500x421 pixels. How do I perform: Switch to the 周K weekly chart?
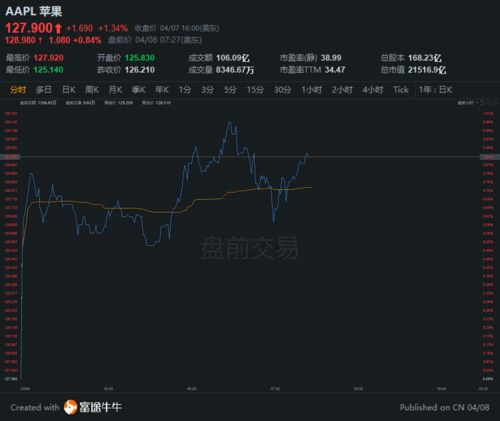(x=92, y=90)
